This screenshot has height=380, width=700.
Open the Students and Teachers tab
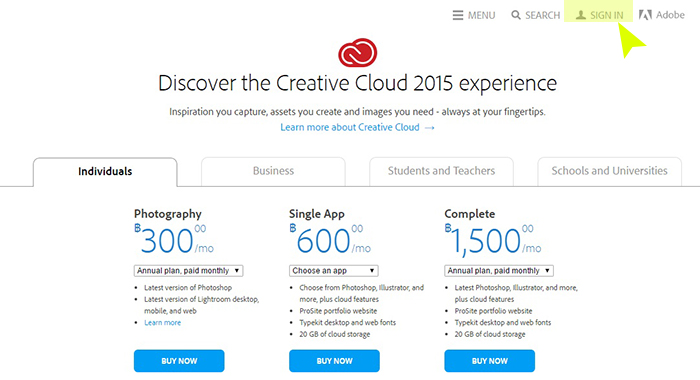tap(441, 171)
